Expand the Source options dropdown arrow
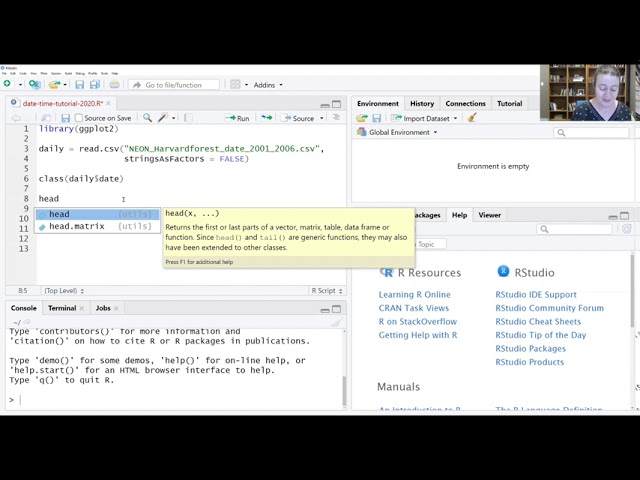The image size is (640, 480). pyautogui.click(x=322, y=118)
